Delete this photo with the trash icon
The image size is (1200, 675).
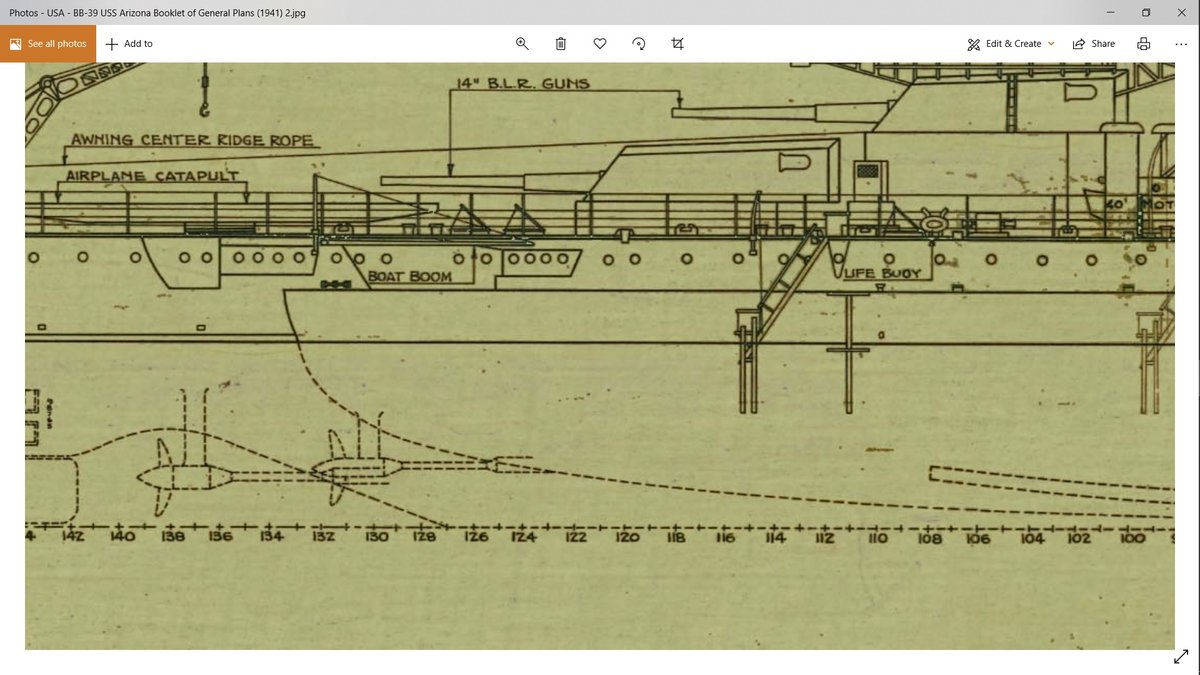point(561,44)
